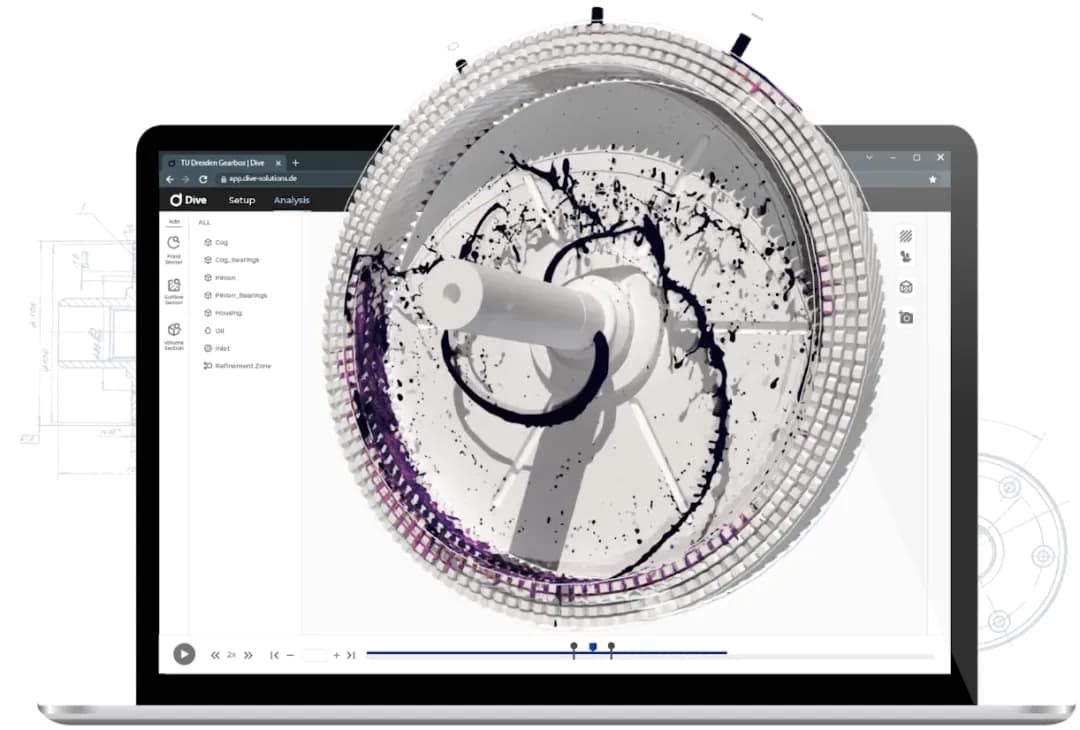Switch to the Setup tab

pyautogui.click(x=242, y=200)
